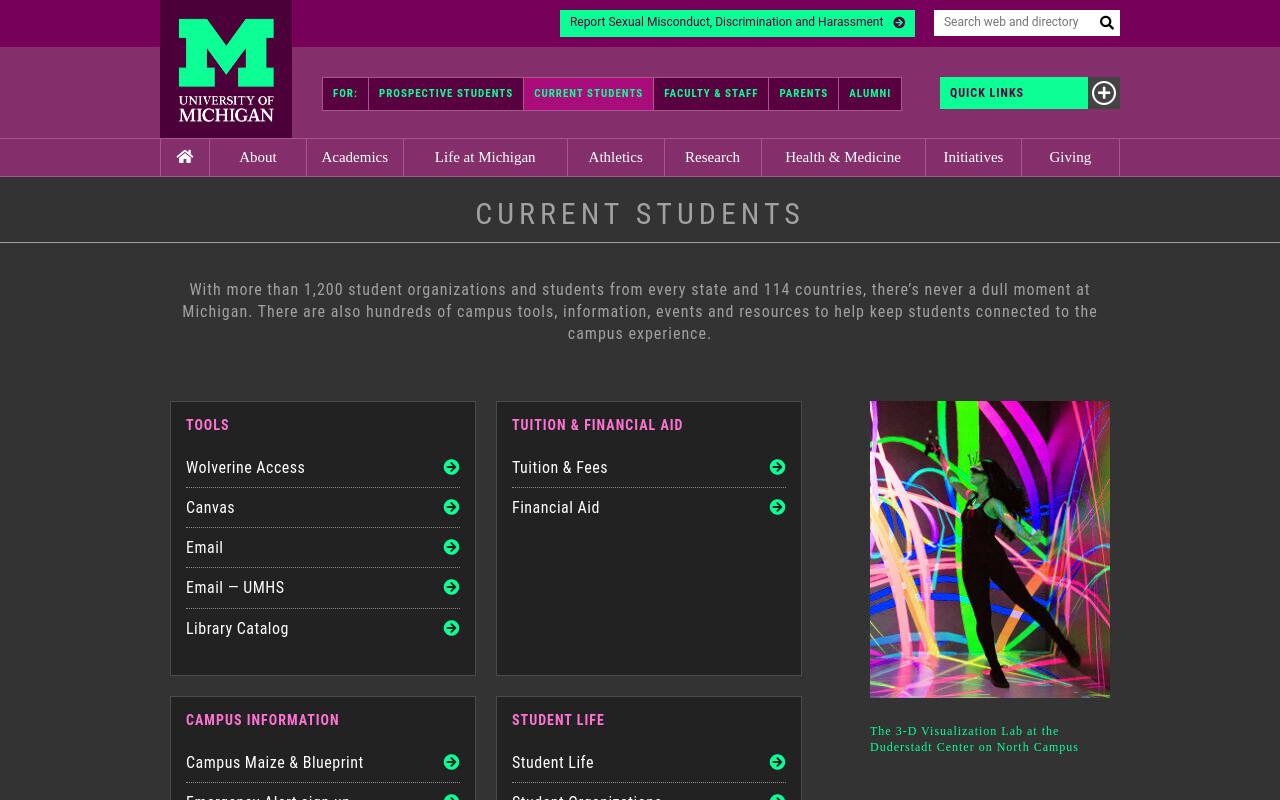Open the Email link under Tools
The image size is (1280, 800).
point(204,547)
